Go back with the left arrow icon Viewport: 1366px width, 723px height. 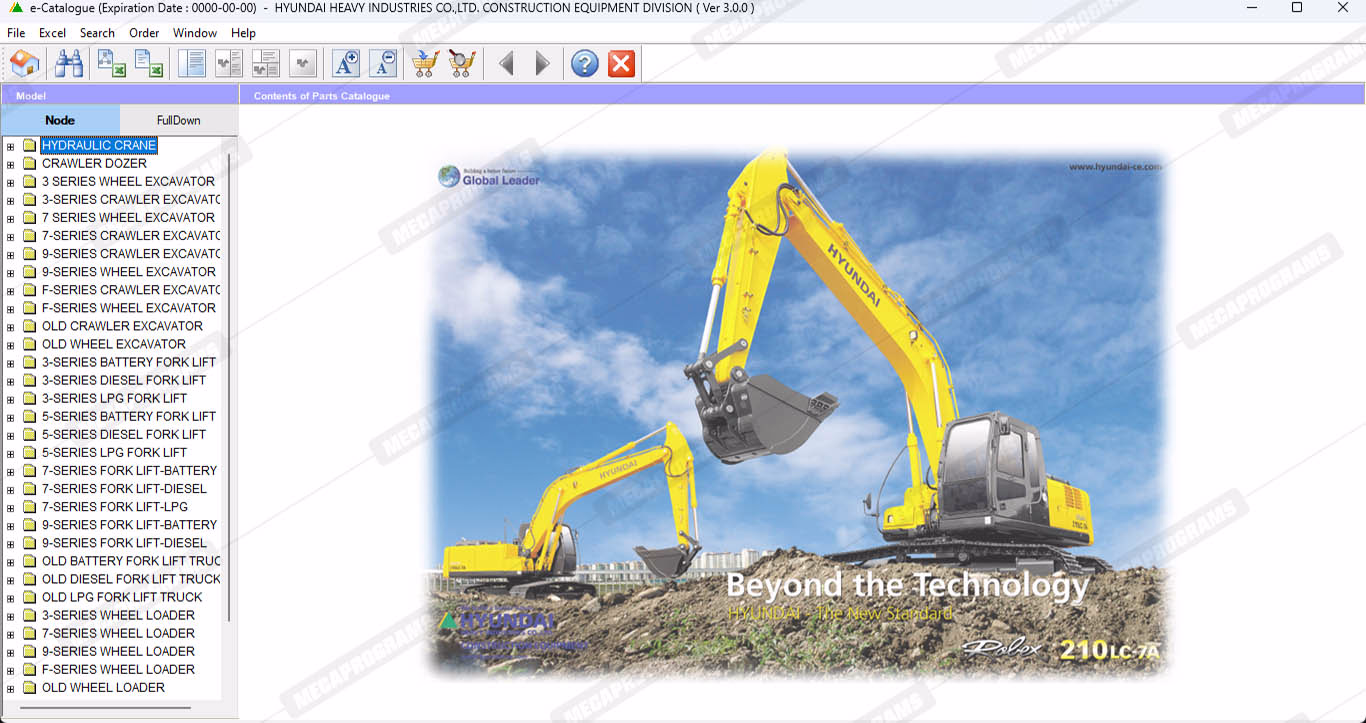click(506, 64)
